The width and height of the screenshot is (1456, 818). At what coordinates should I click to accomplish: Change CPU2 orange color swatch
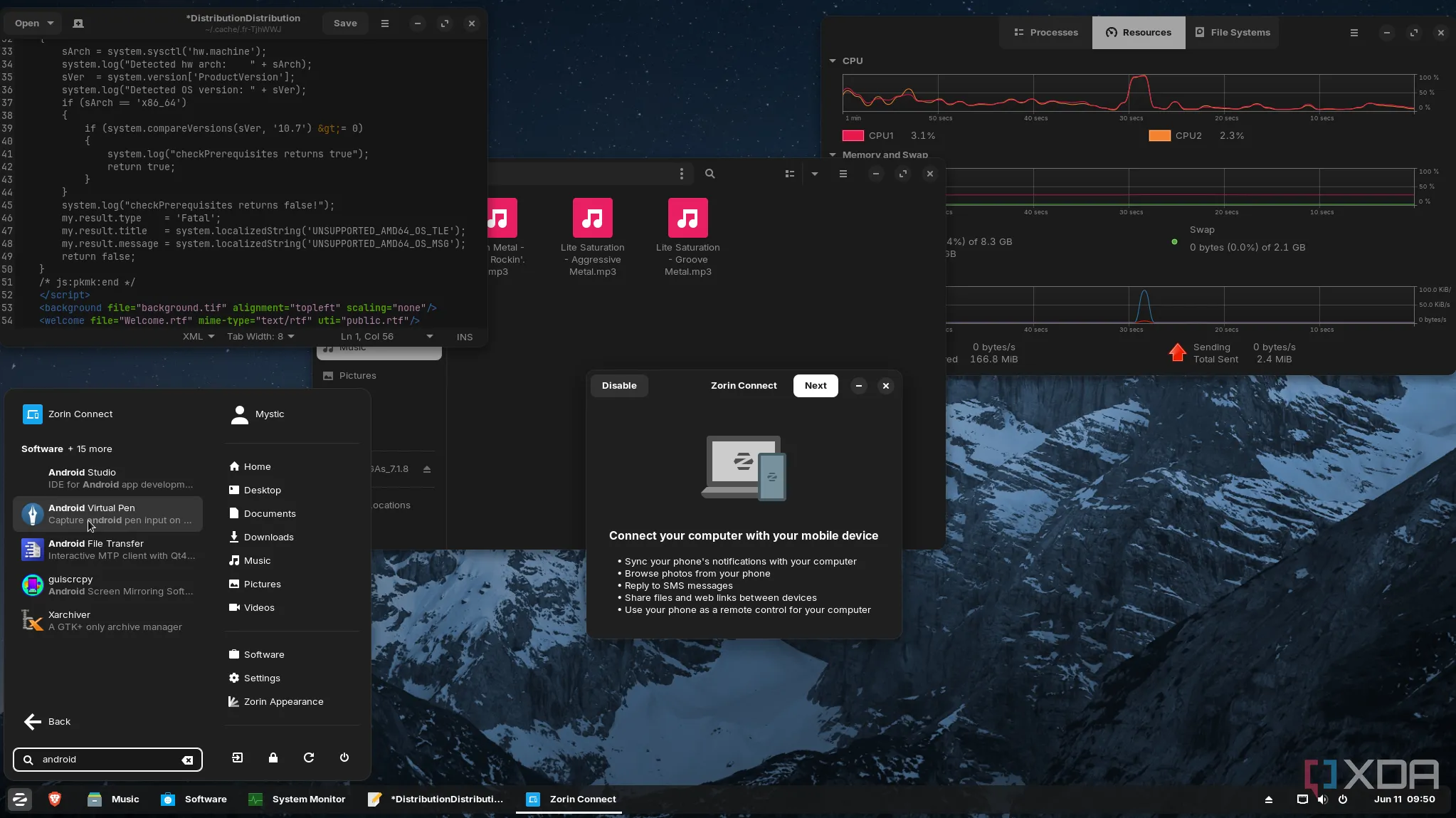1159,136
